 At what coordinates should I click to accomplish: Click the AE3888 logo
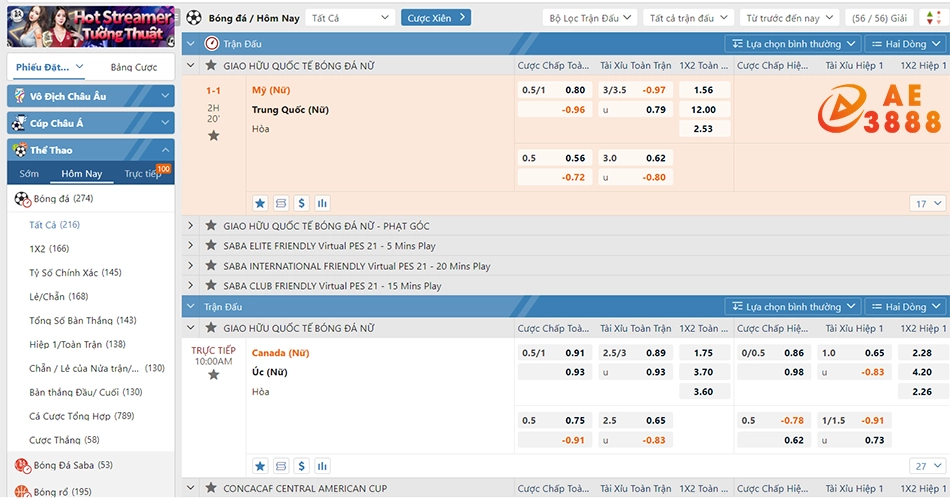pos(879,109)
